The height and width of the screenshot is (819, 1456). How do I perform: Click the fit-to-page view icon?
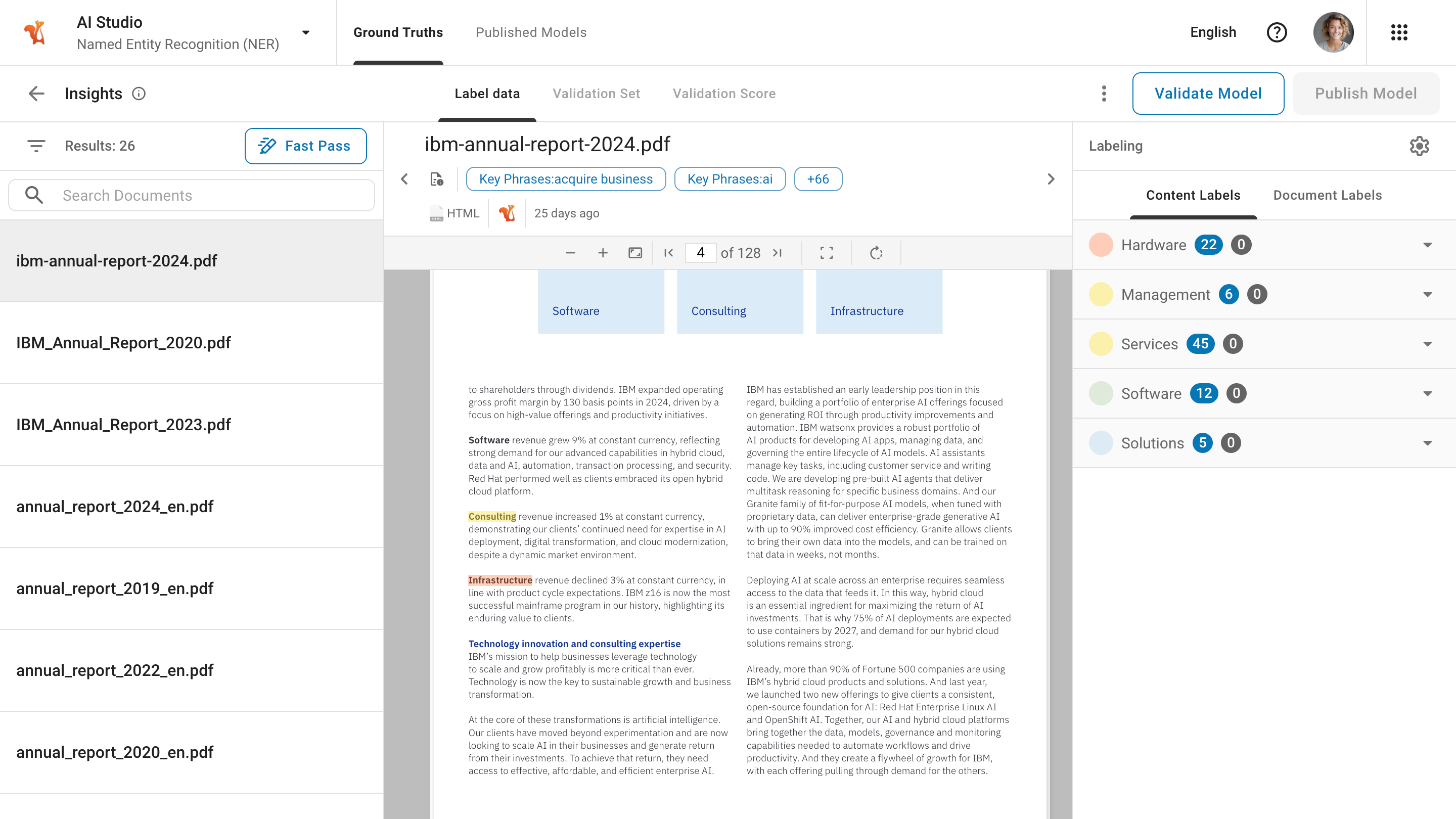[635, 253]
